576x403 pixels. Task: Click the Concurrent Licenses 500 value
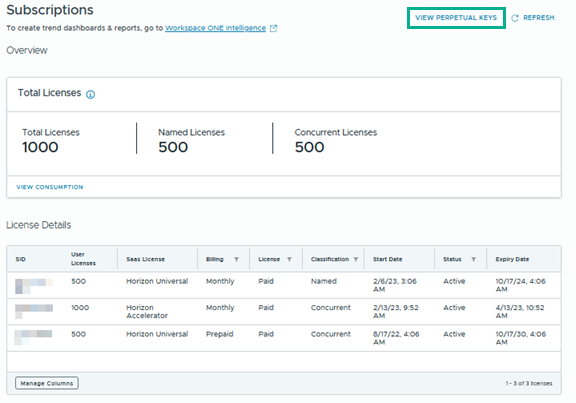point(309,147)
